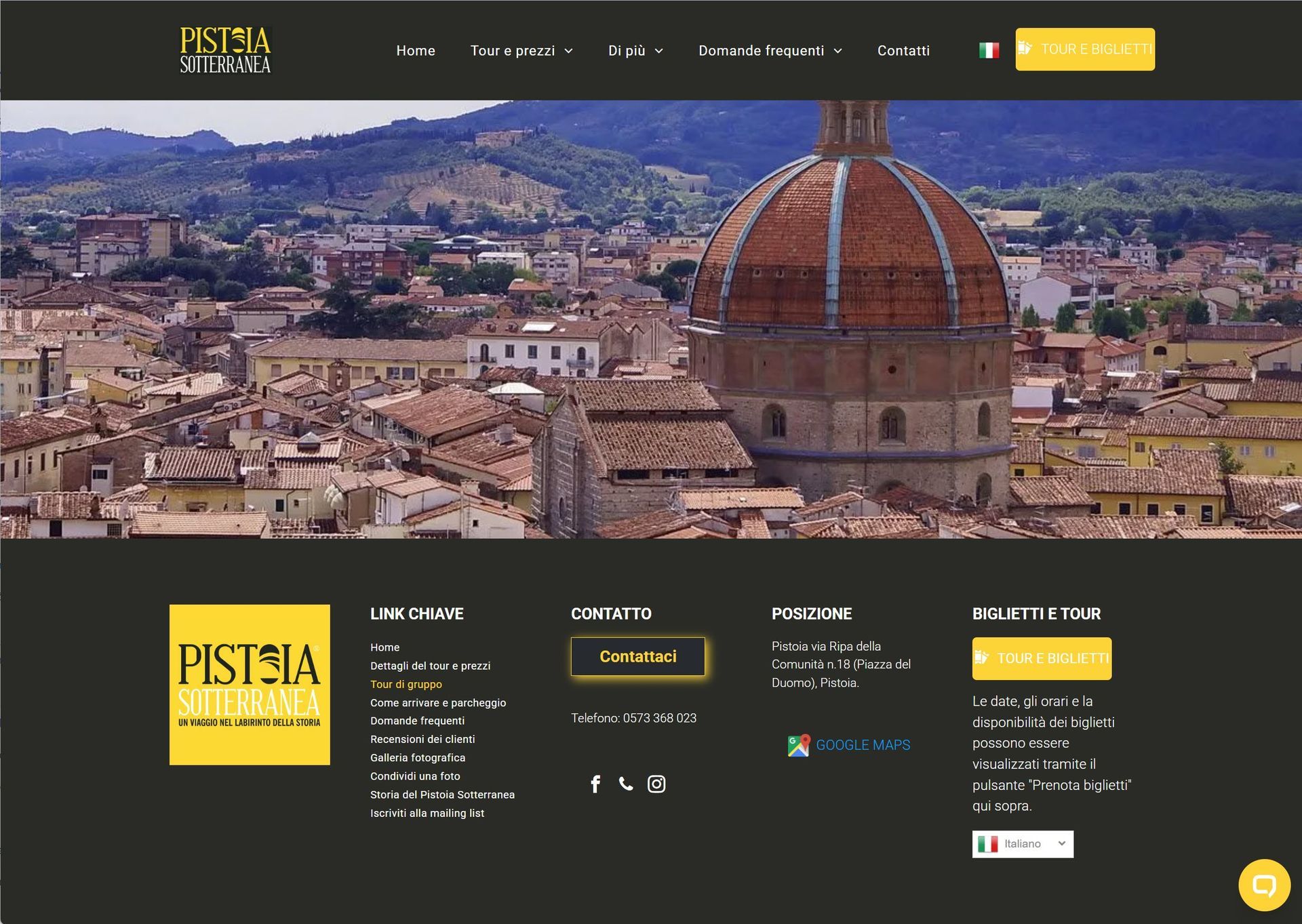Open the Contatti menu item

(x=903, y=51)
